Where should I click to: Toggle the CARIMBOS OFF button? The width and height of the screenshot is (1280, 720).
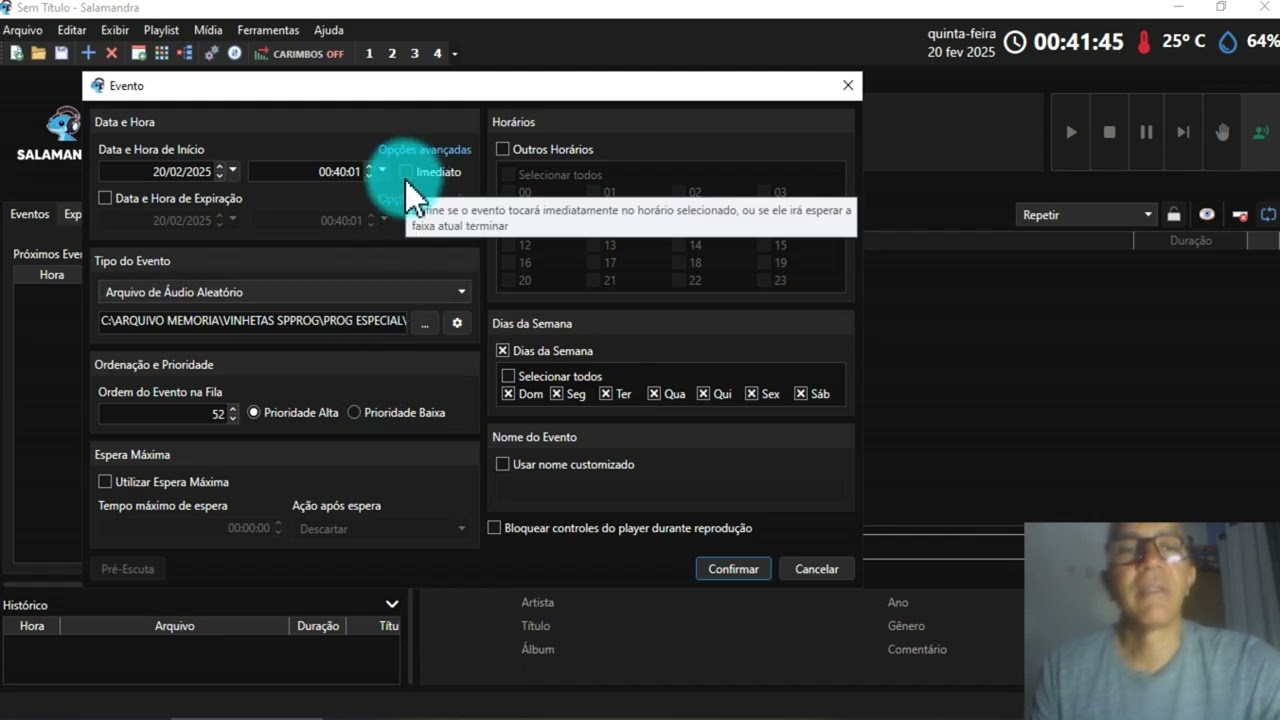coord(300,54)
